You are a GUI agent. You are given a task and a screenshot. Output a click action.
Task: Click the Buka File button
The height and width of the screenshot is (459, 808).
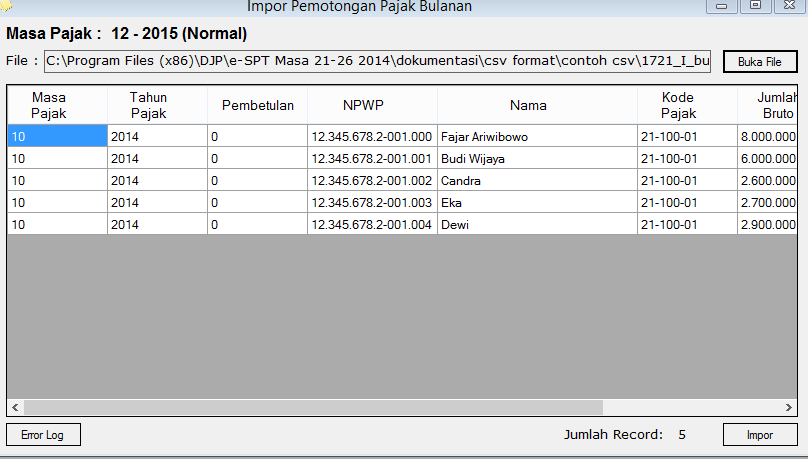coord(760,62)
